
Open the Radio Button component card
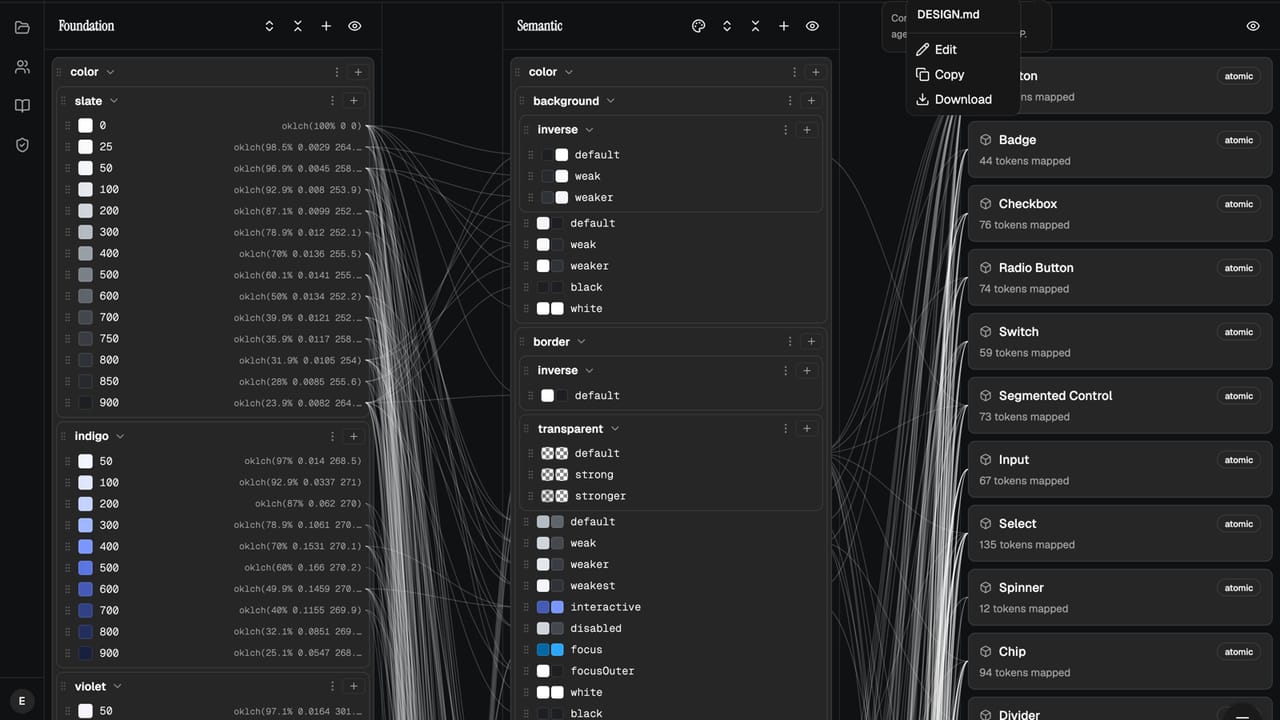(x=1118, y=278)
